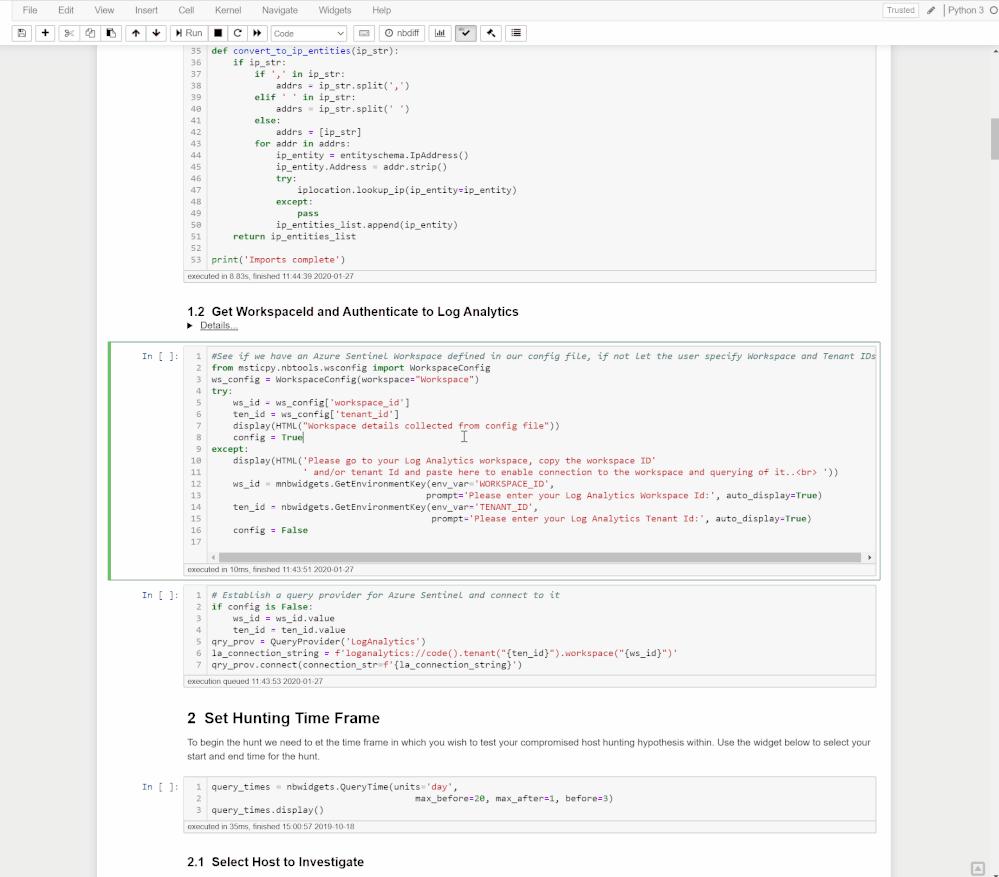Click the page vertical scrollbar thumb

(995, 138)
